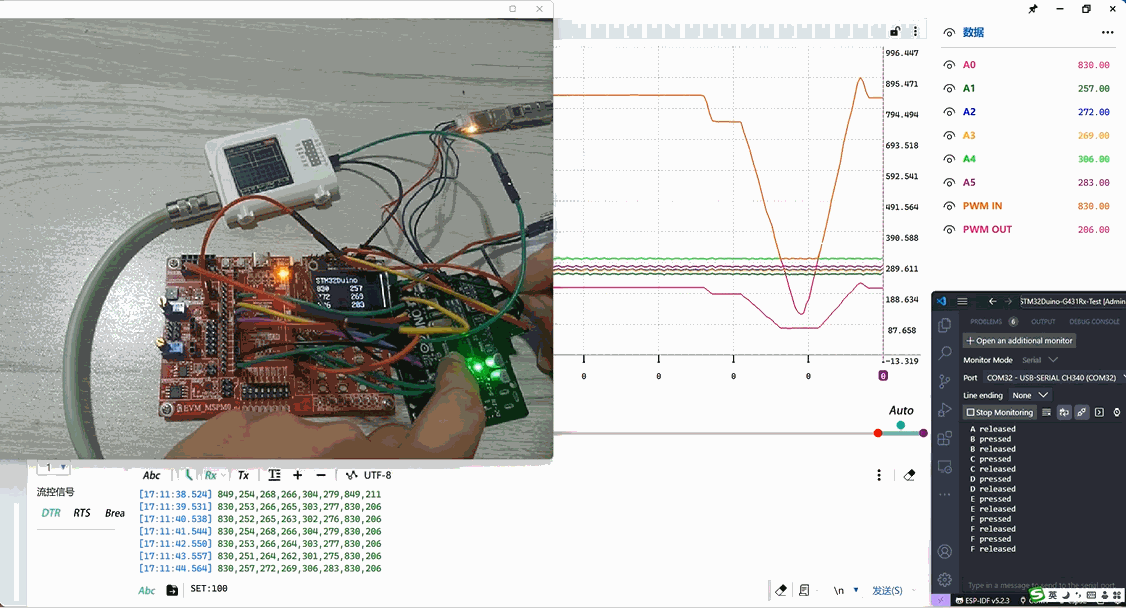Viewport: 1126px width, 608px height.
Task: Open VS Code Search icon in sidebar
Action: (x=945, y=353)
